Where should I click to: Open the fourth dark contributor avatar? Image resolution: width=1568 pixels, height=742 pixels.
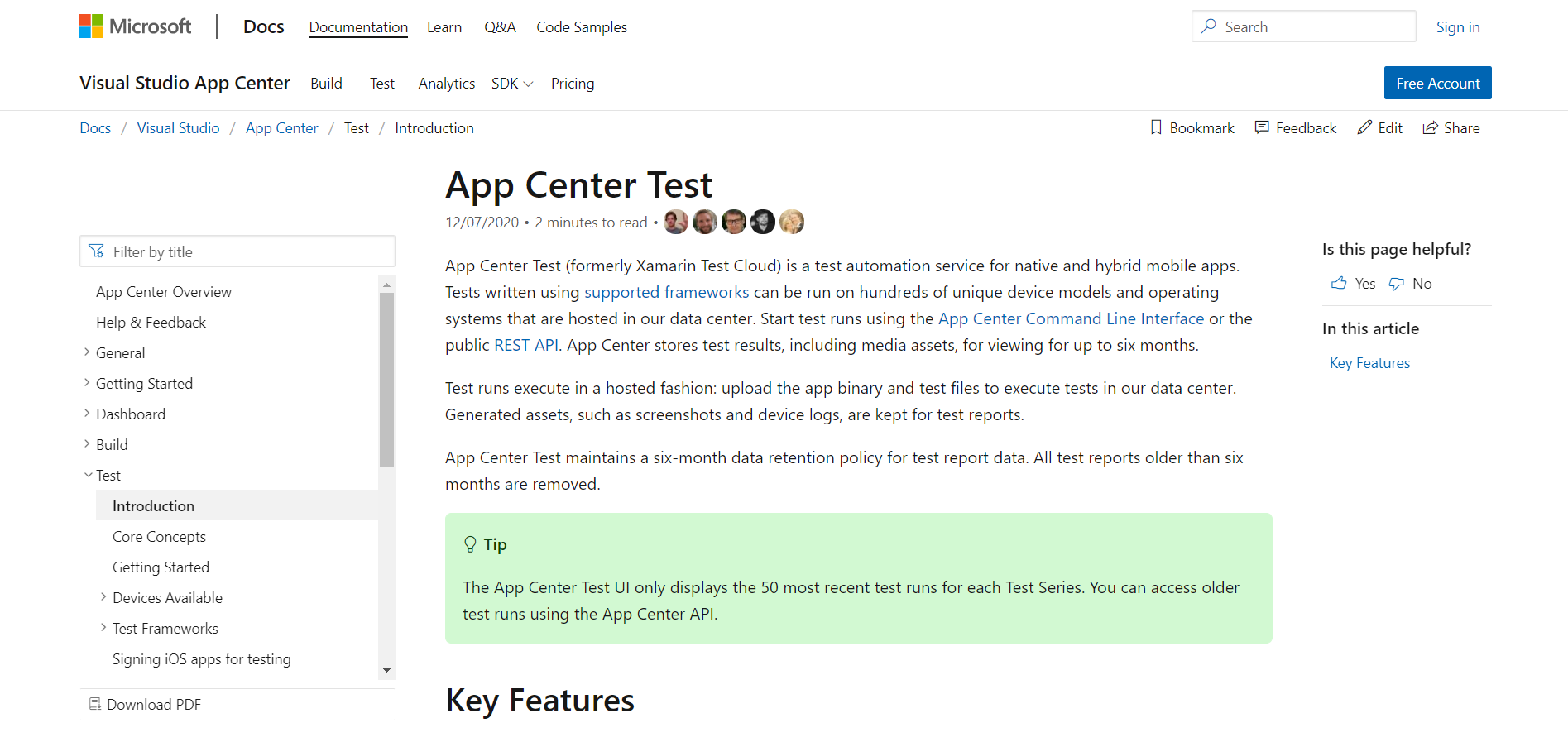click(763, 222)
